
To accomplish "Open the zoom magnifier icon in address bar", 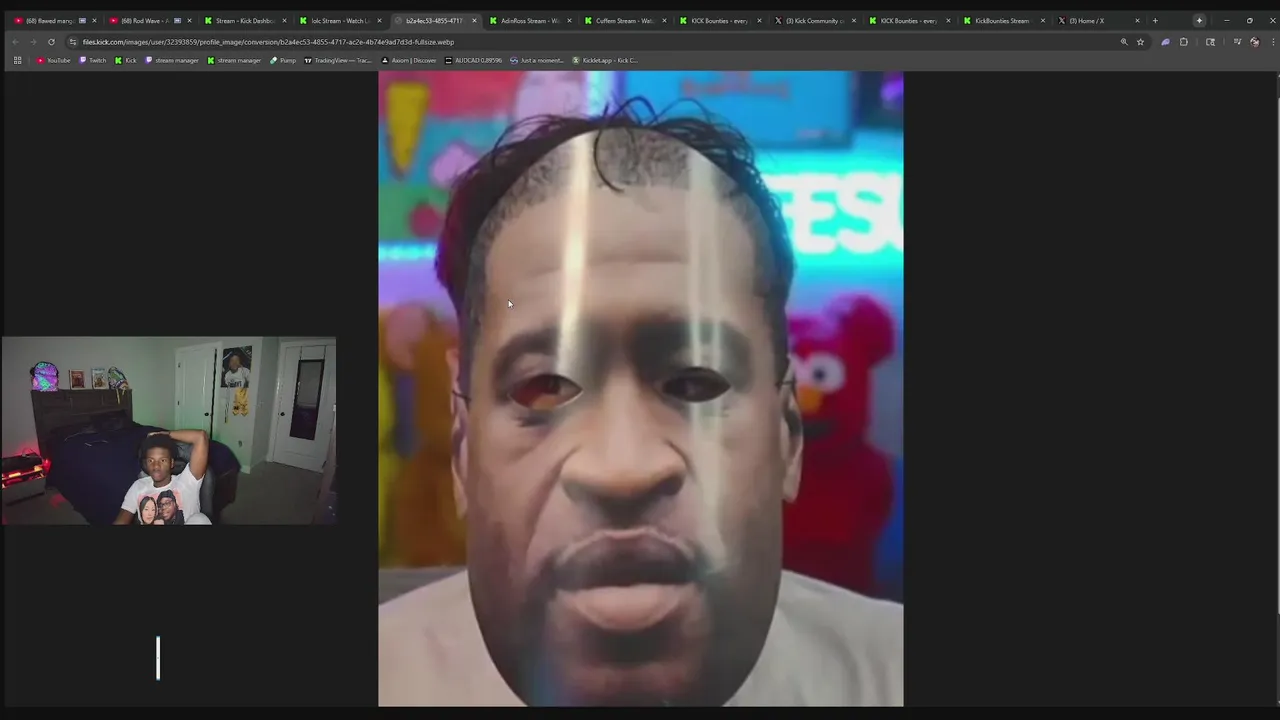I will pos(1124,42).
